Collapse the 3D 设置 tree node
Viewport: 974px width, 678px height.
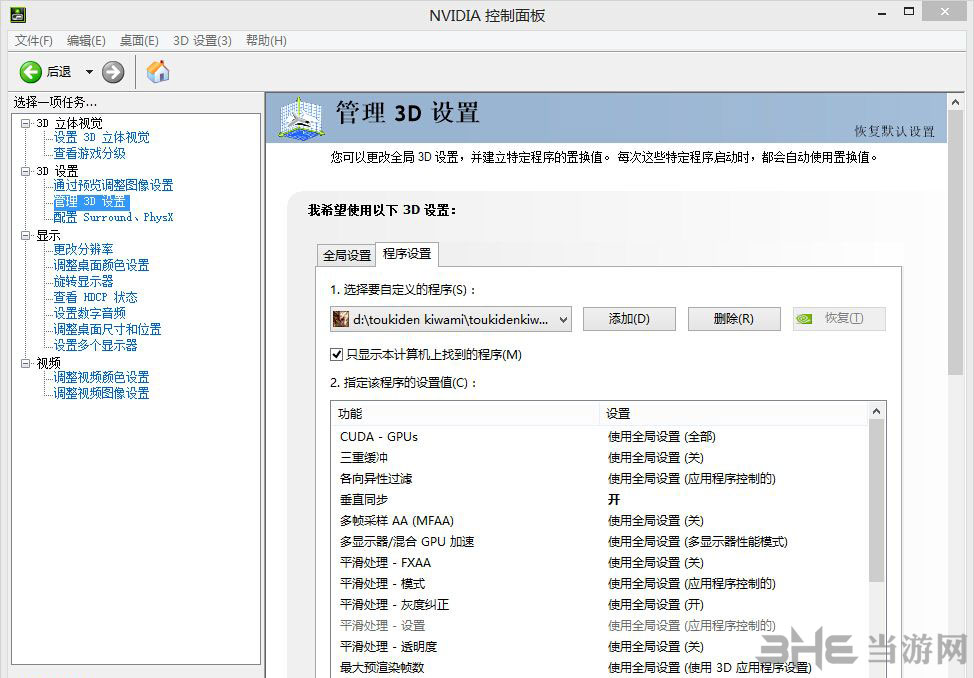[25, 171]
